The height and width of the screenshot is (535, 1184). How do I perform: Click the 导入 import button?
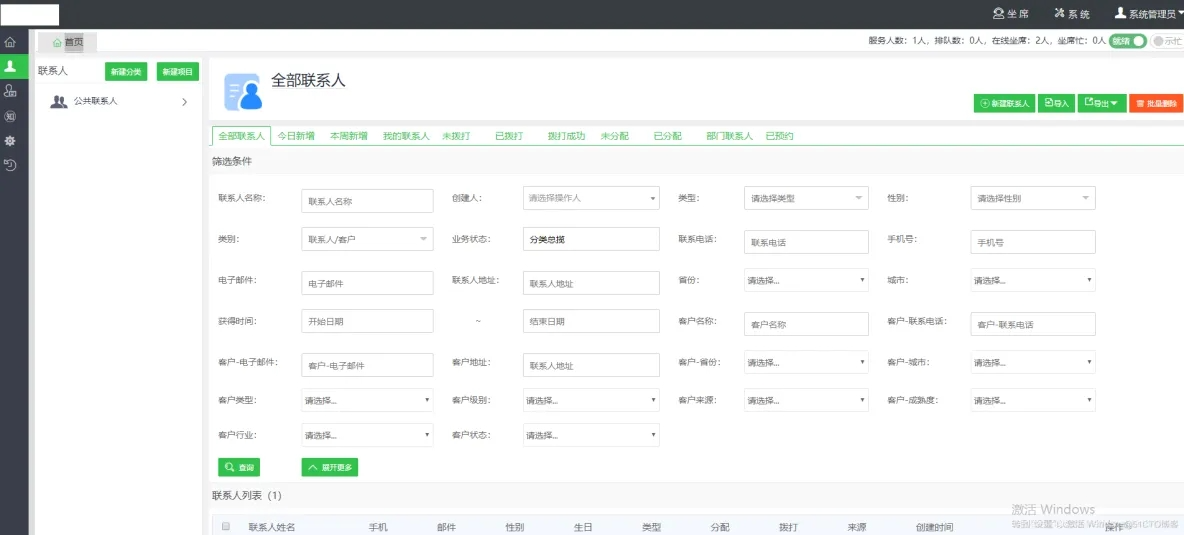point(1056,103)
